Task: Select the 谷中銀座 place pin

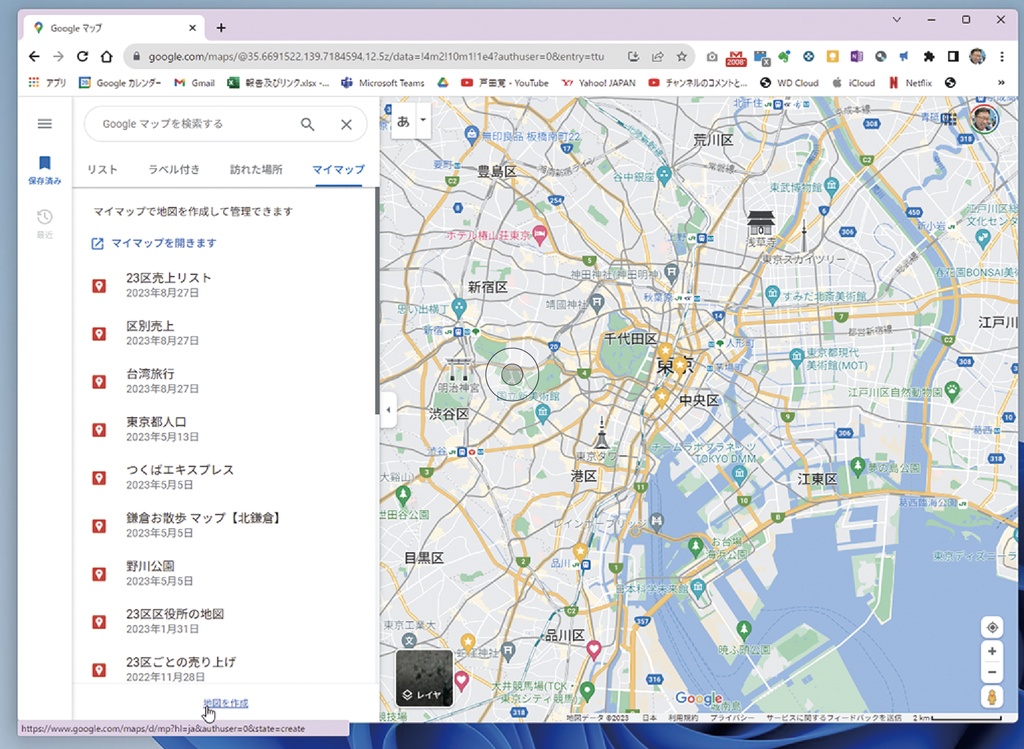Action: point(664,174)
